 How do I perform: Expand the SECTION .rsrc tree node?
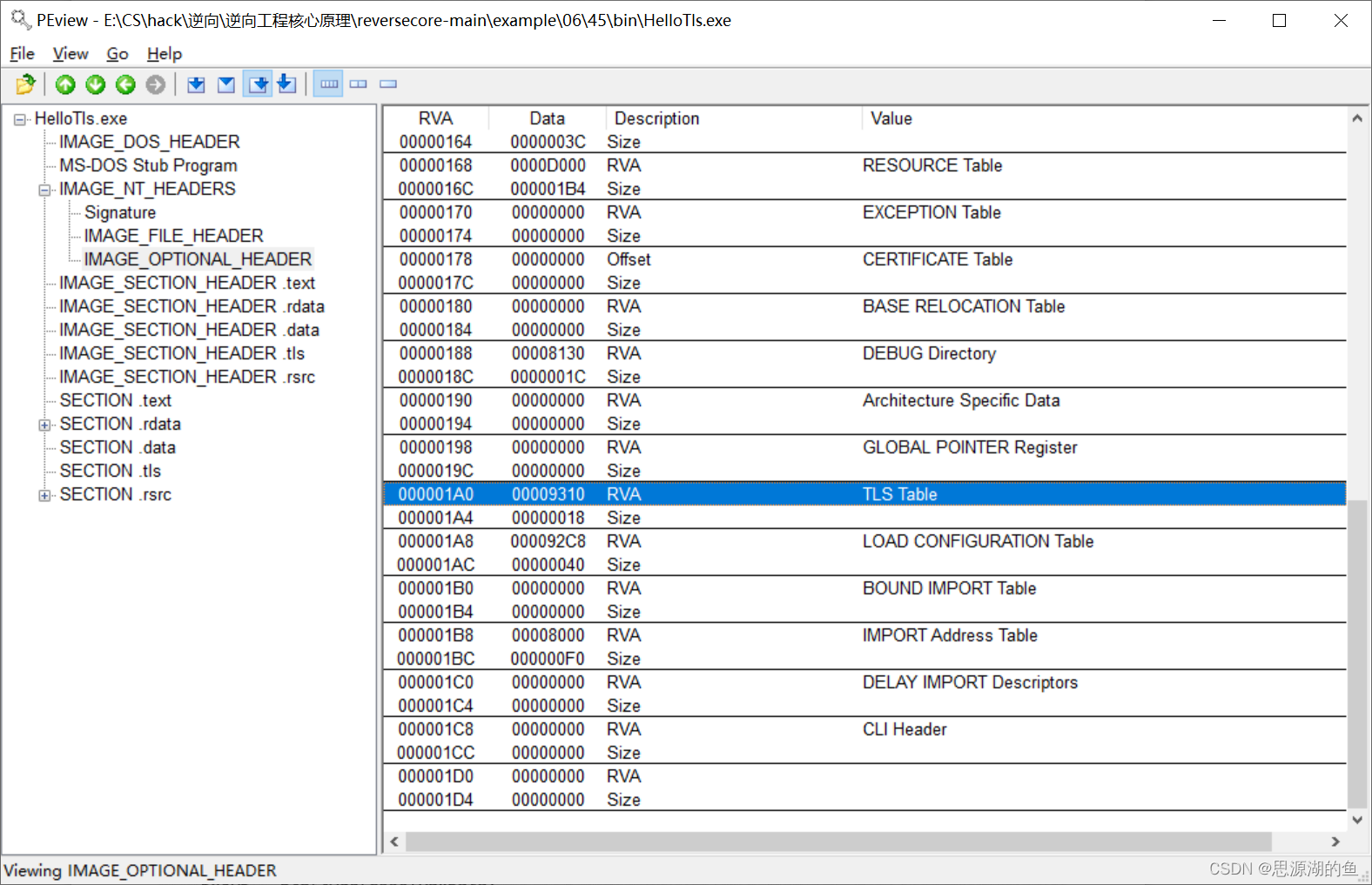pyautogui.click(x=44, y=495)
